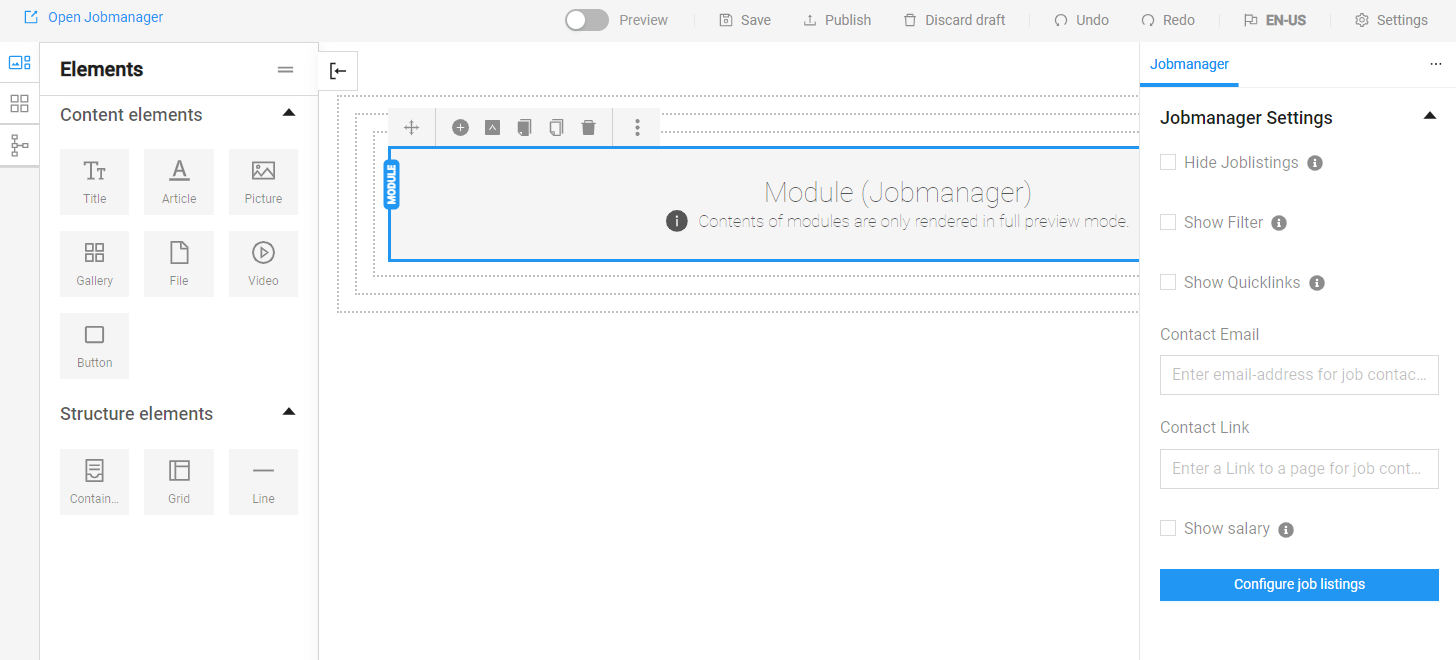Collapse the Content elements section
Viewport: 1456px width, 660px height.
(x=289, y=113)
